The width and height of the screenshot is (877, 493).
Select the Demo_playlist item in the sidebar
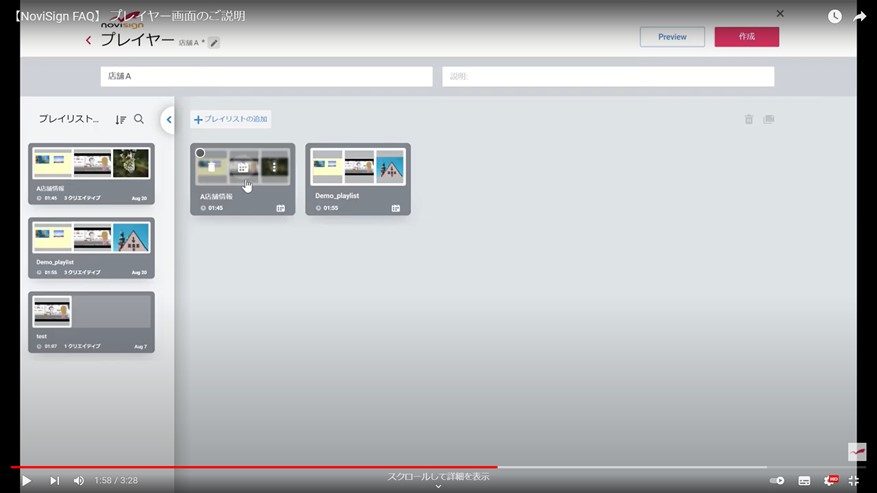point(91,248)
